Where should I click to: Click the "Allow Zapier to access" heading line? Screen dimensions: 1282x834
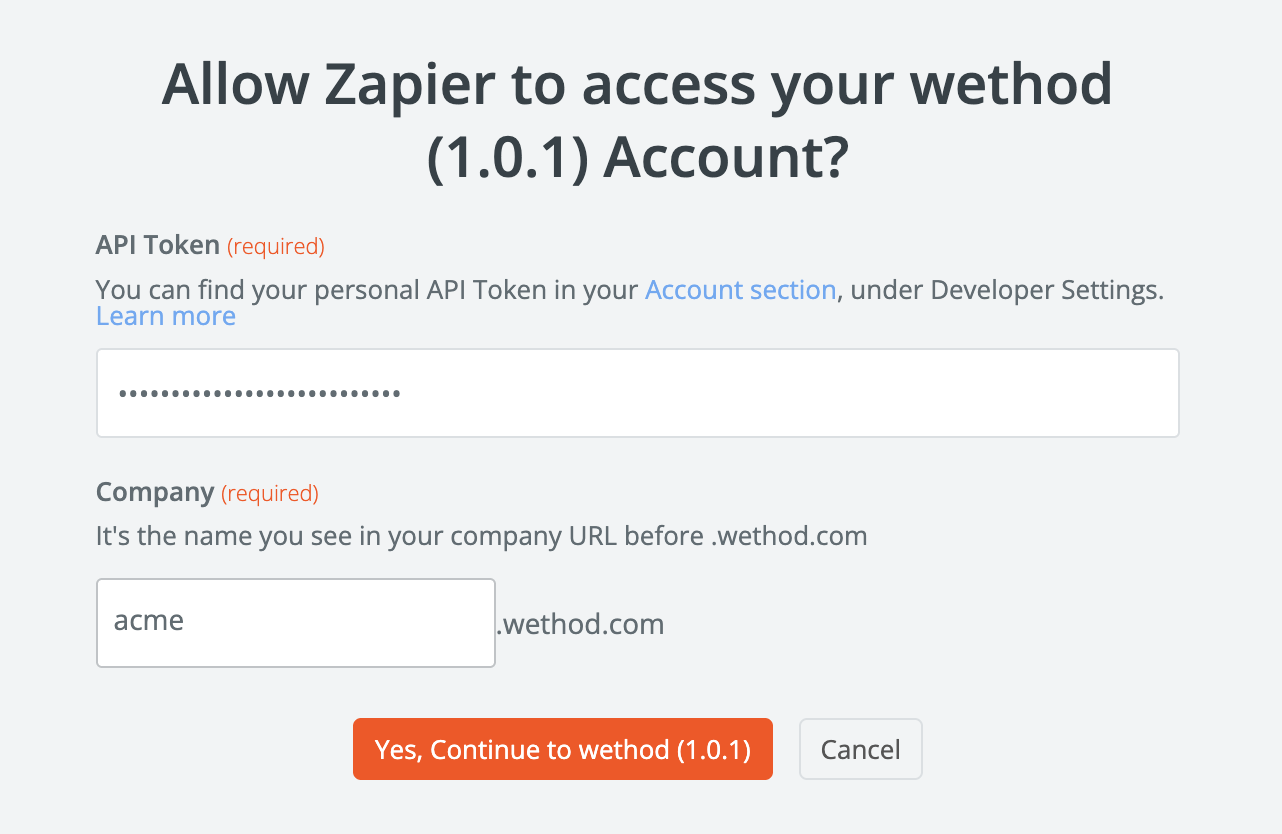[637, 85]
